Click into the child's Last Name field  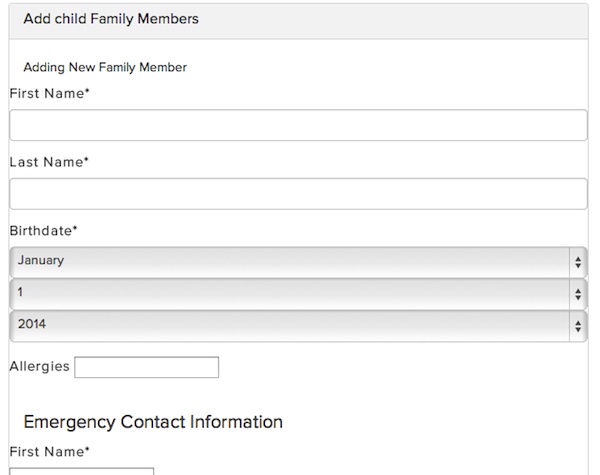click(x=297, y=194)
